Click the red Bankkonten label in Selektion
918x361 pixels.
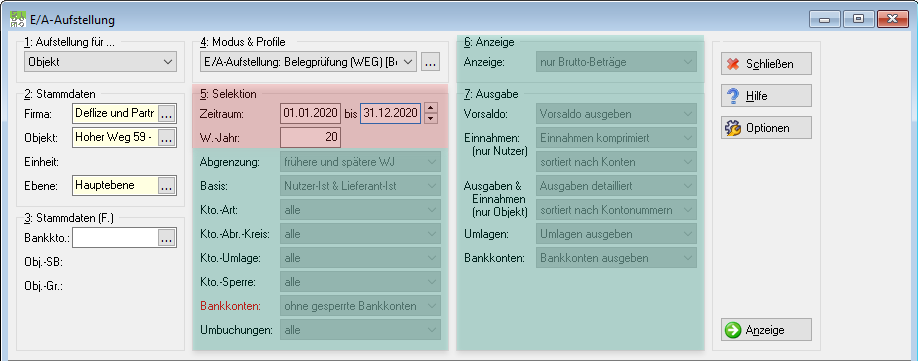click(230, 305)
